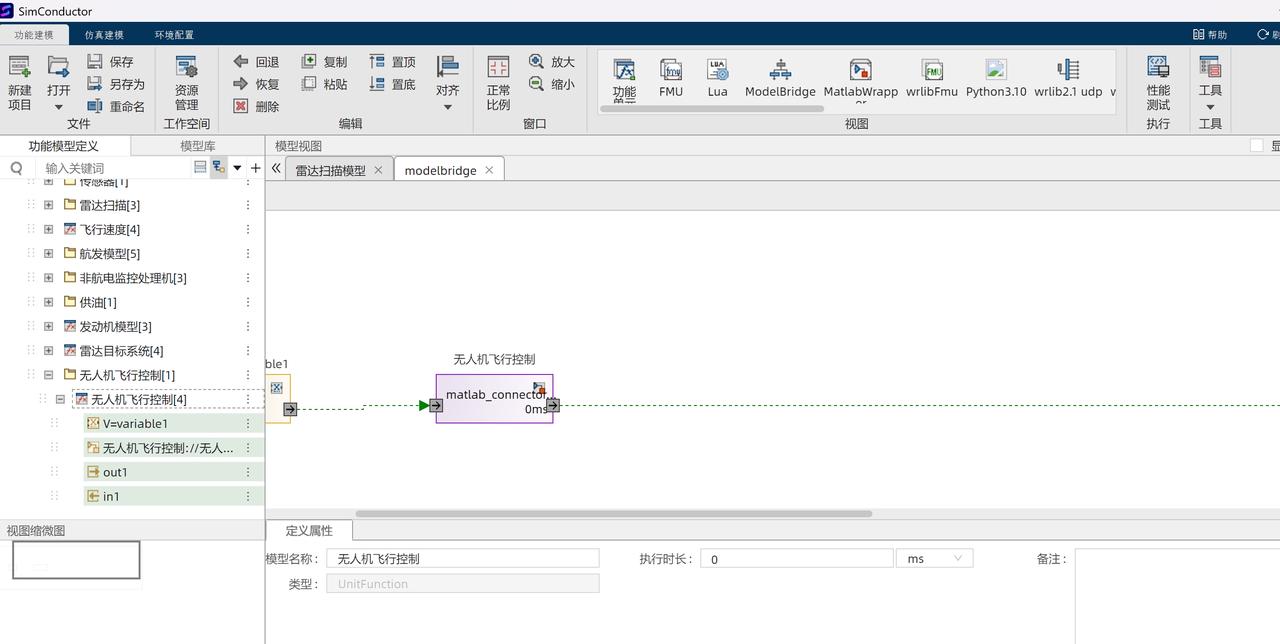The width and height of the screenshot is (1280, 644).
Task: Click the FMU model icon
Action: point(671,70)
